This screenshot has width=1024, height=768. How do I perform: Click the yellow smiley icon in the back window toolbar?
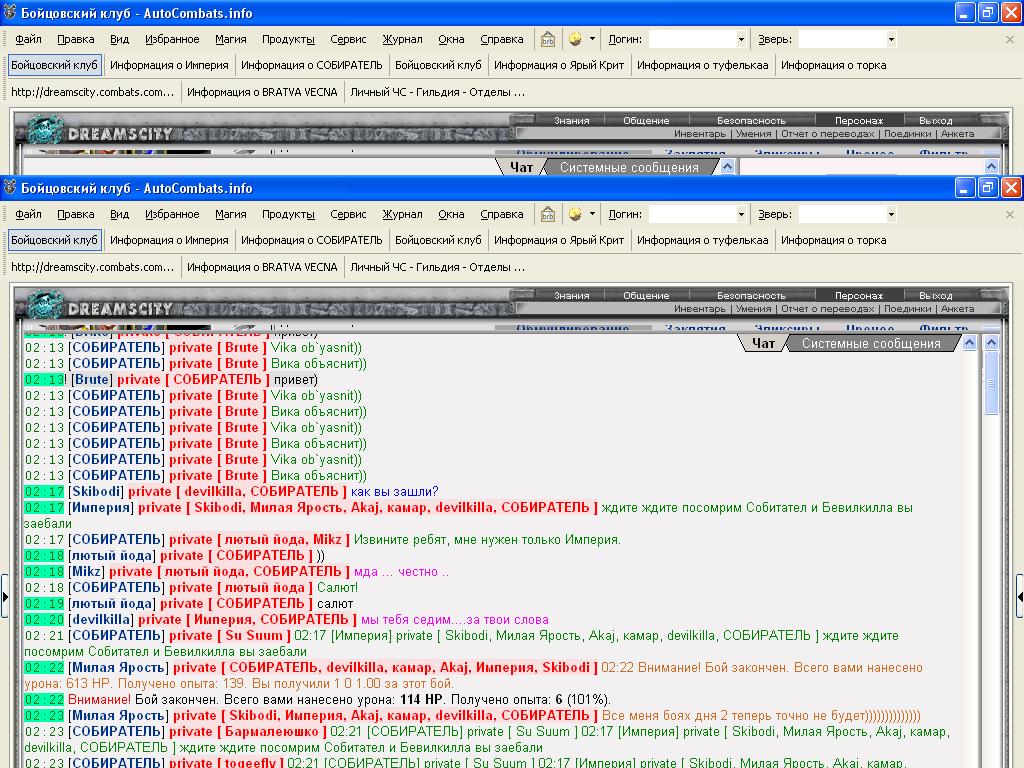point(575,39)
